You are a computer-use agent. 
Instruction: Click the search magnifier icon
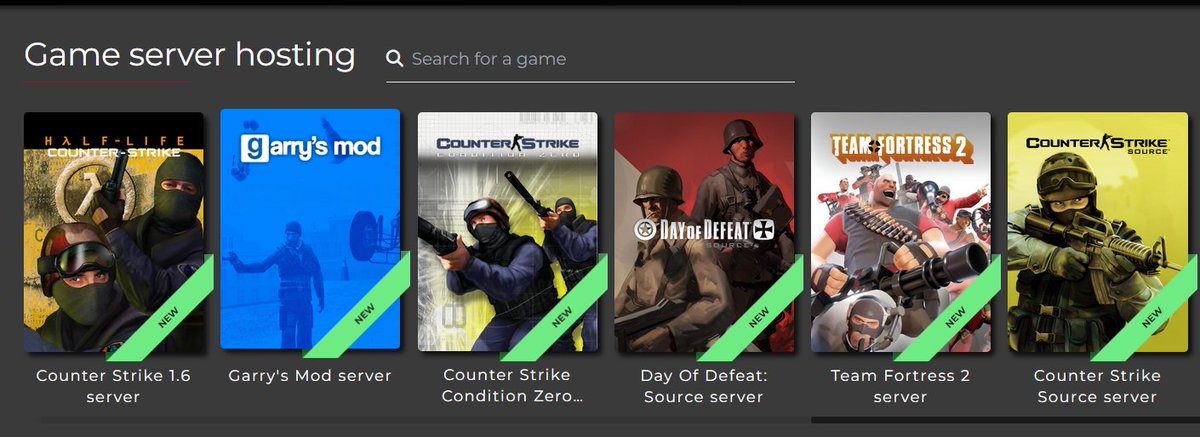coord(395,59)
